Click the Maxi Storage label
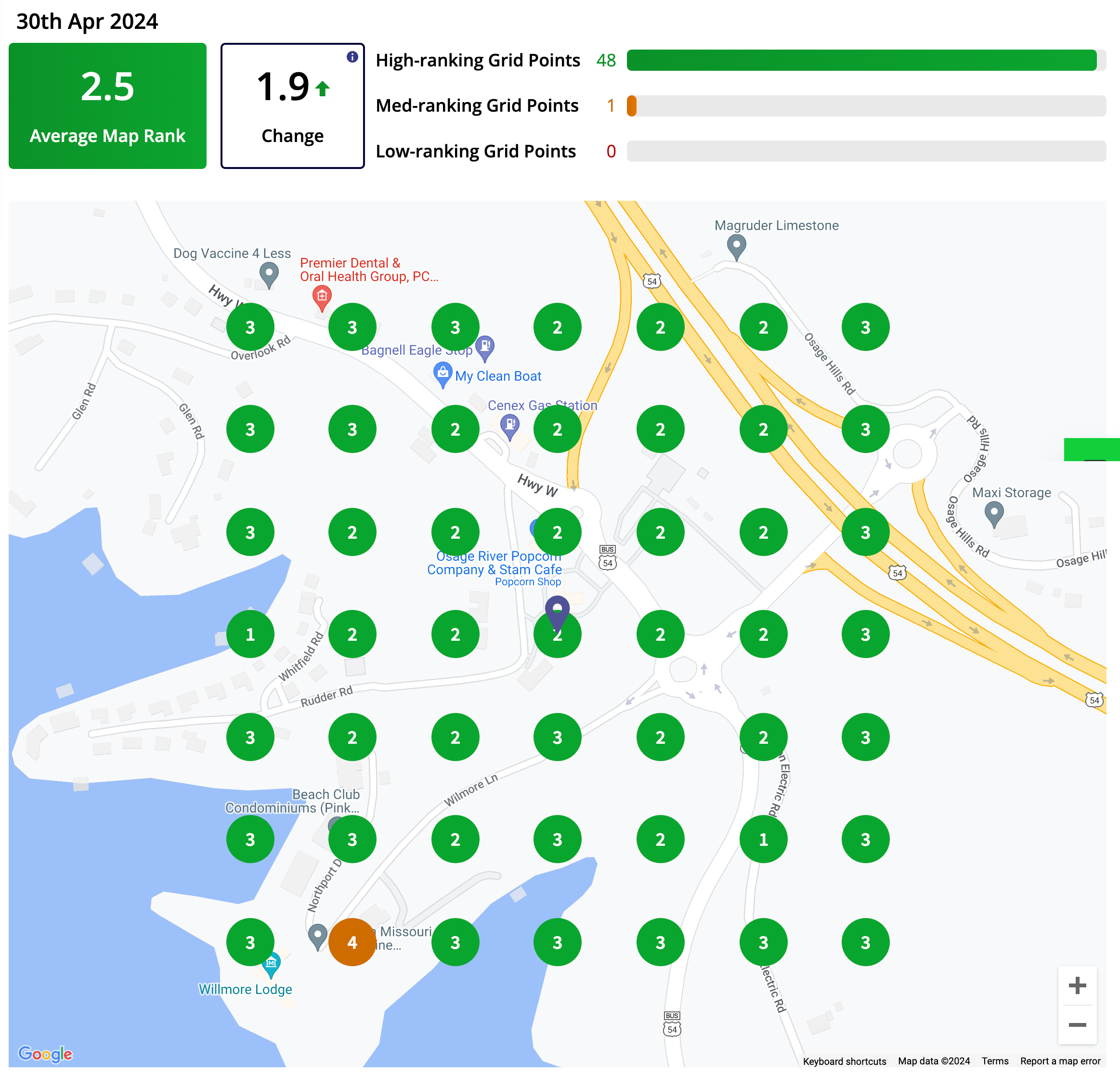The width and height of the screenshot is (1120, 1087). [1012, 492]
